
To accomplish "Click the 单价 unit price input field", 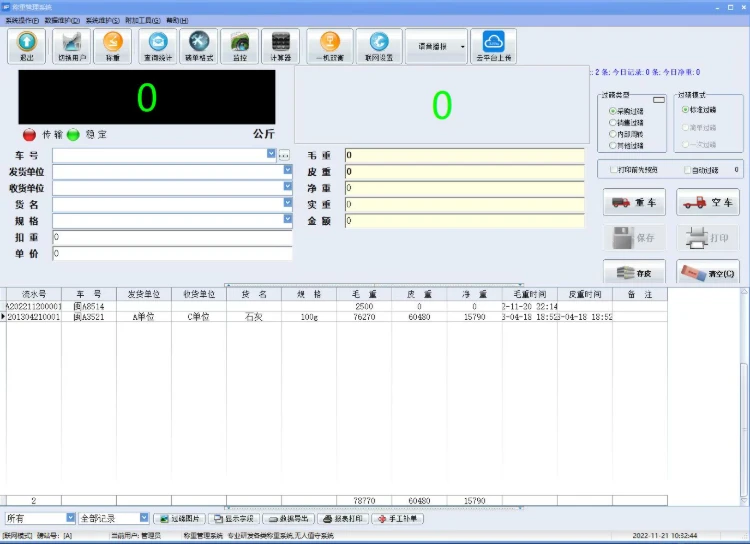I will (x=172, y=254).
